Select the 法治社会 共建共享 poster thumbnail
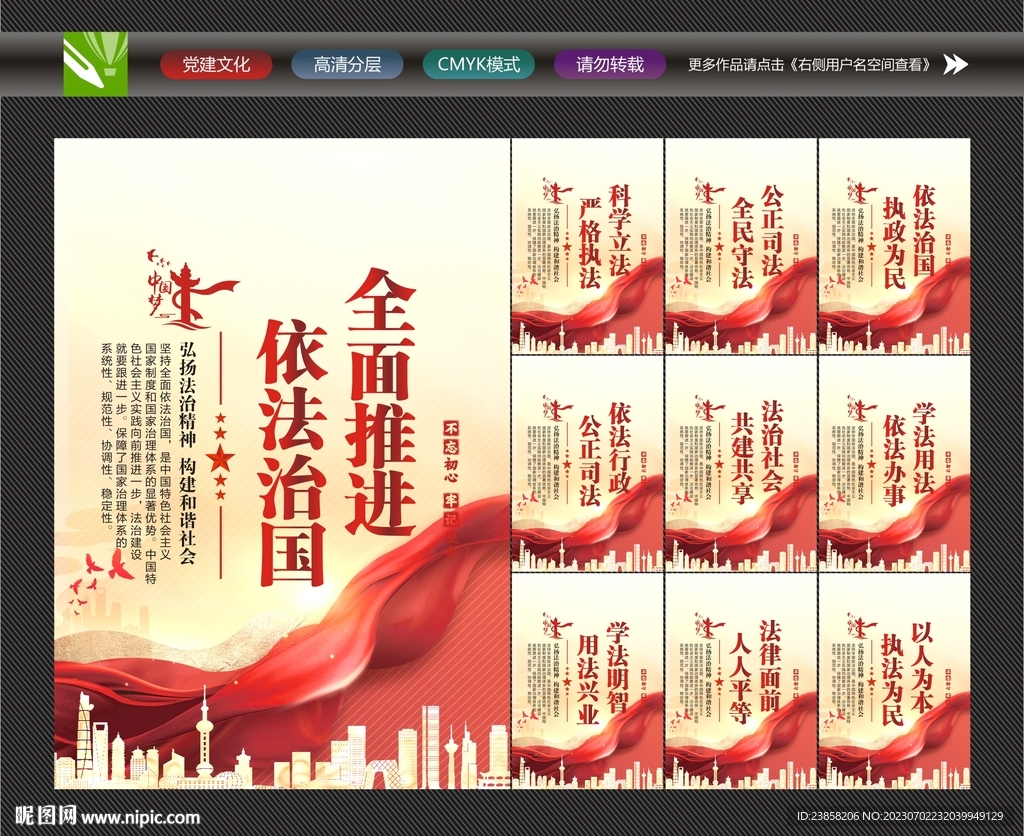Screen dimensions: 1024x836 click(x=741, y=464)
